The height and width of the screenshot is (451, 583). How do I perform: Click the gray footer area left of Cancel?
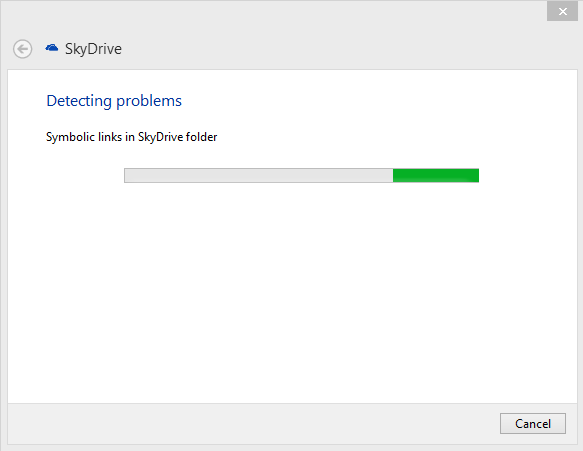[x=253, y=423]
